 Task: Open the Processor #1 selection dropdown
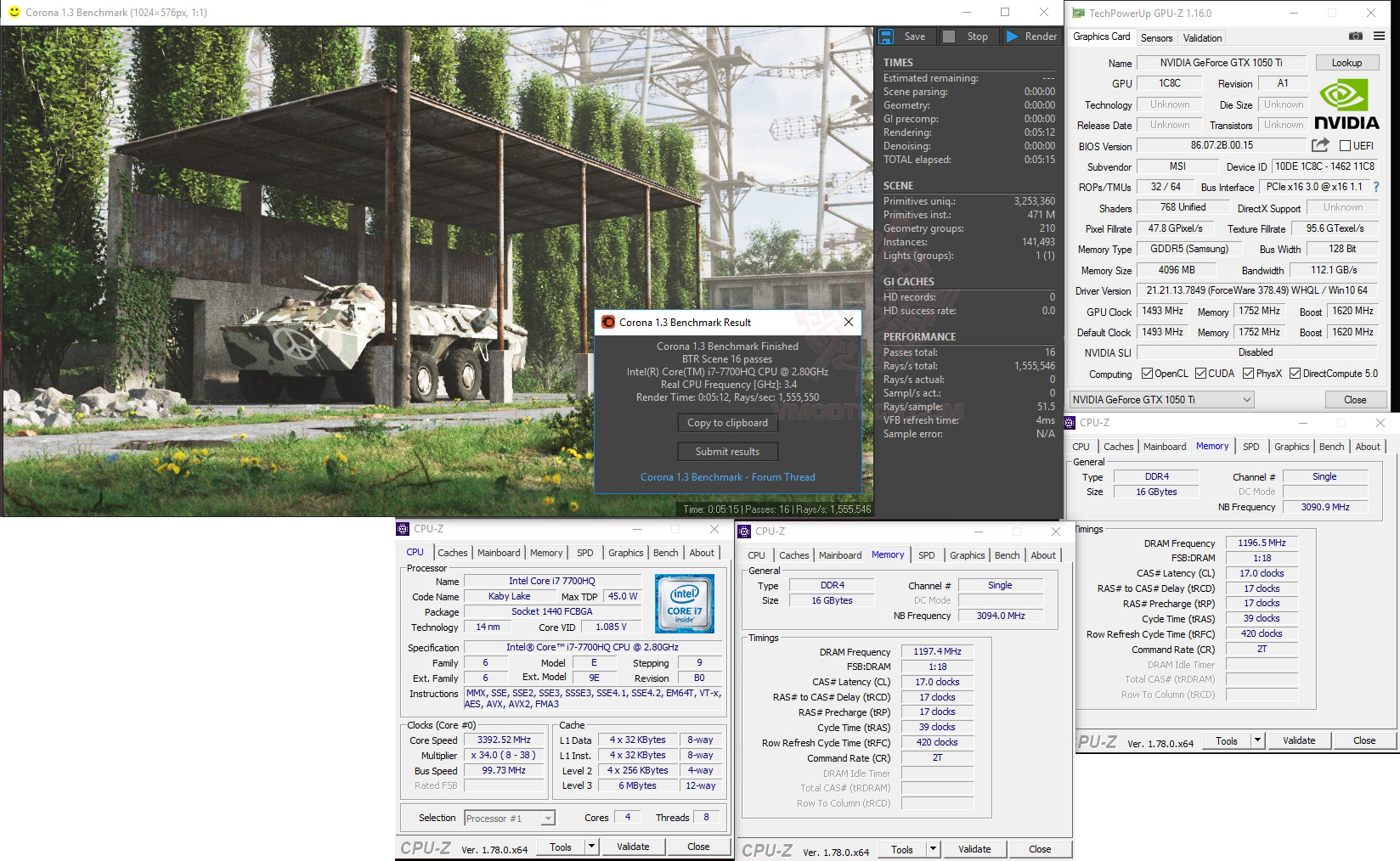[510, 819]
